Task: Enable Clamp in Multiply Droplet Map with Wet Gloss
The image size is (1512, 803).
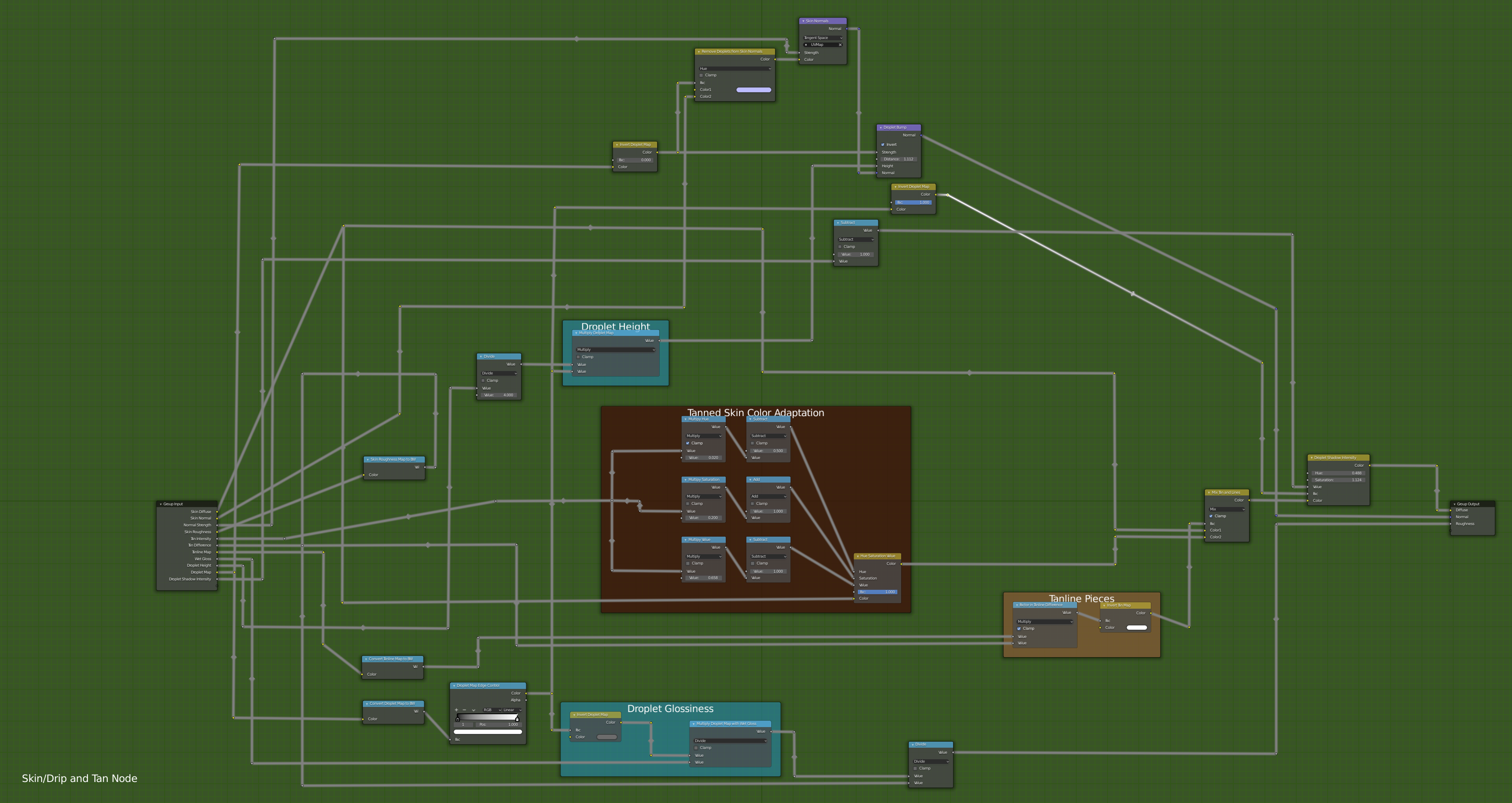Action: click(696, 748)
